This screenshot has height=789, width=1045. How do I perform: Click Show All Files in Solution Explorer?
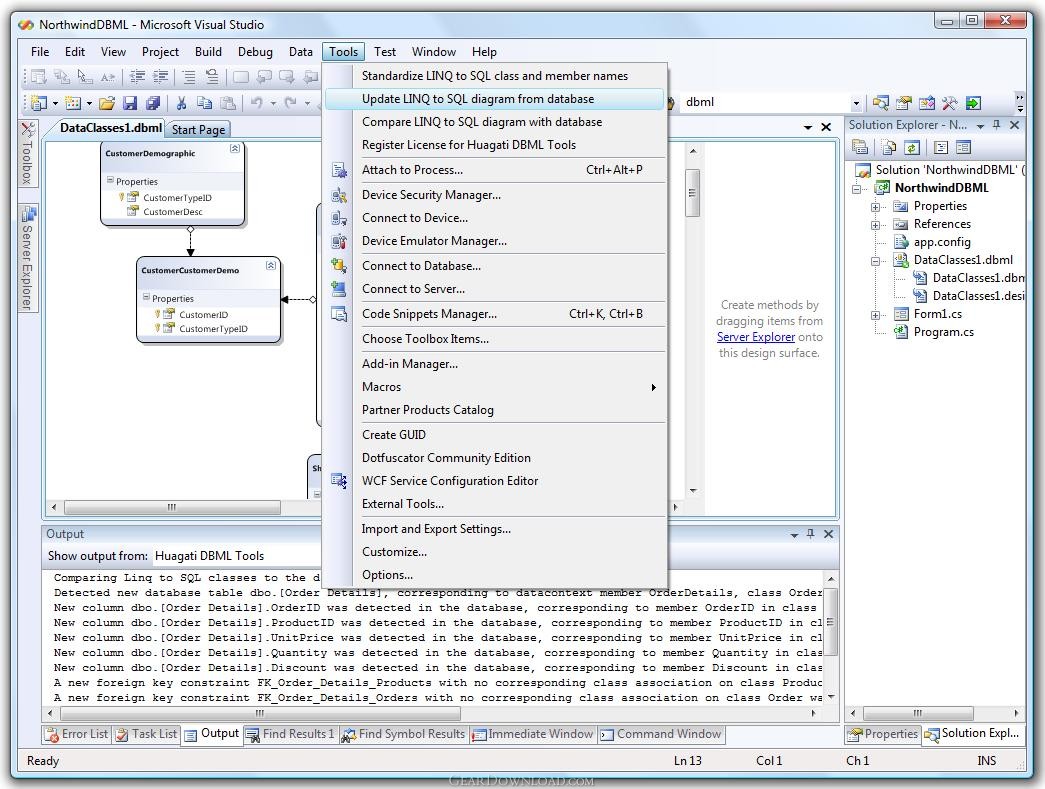(888, 147)
